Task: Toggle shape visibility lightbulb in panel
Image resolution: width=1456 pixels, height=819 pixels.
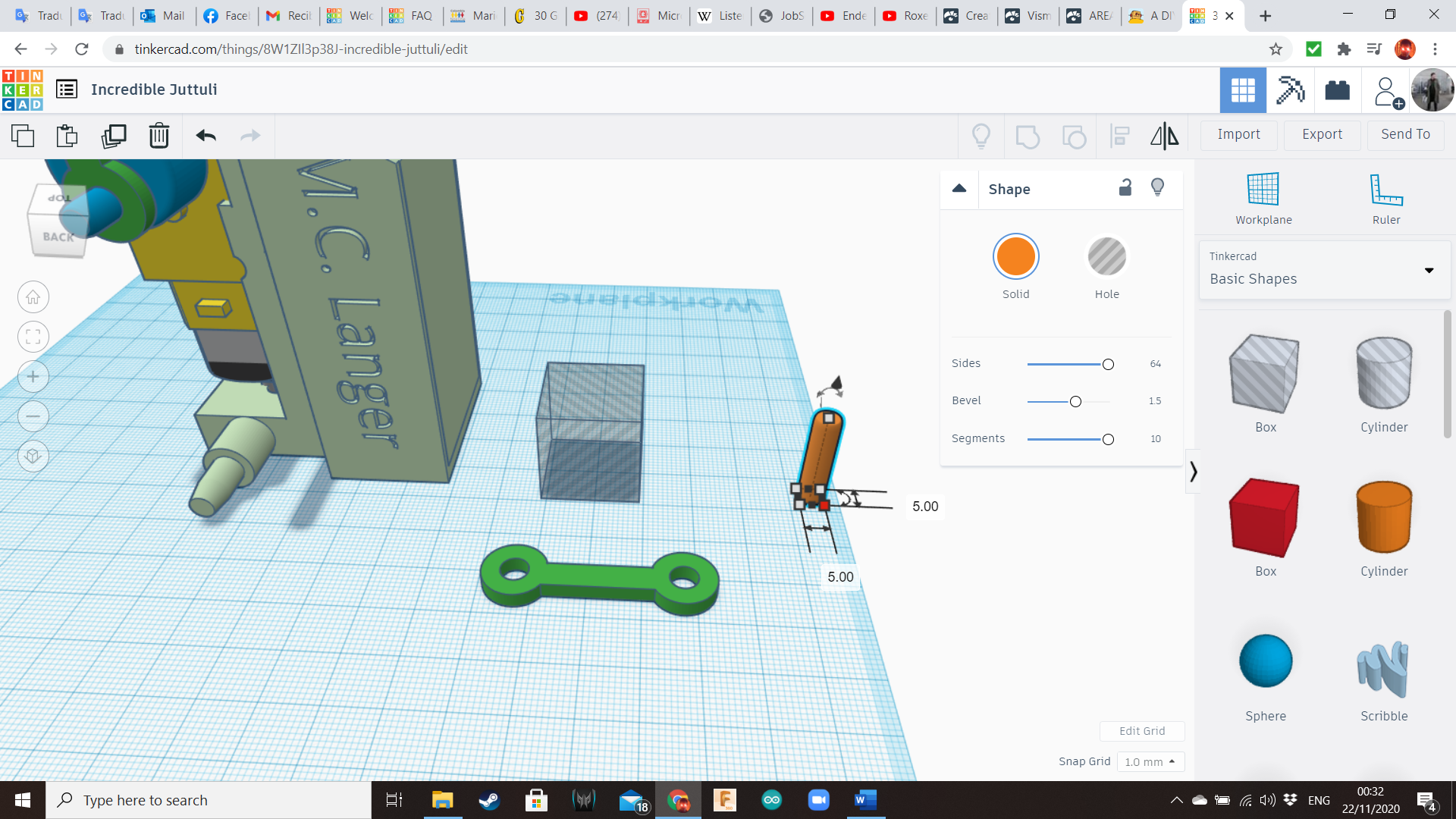Action: point(1157,188)
